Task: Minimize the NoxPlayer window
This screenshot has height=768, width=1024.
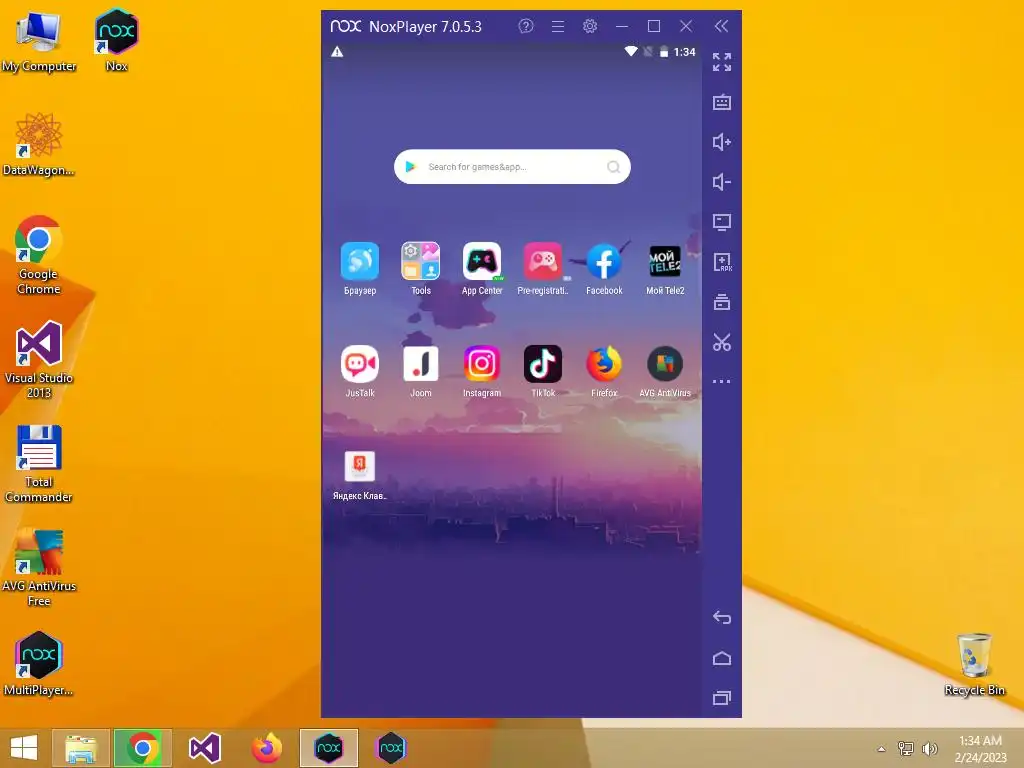Action: 622,26
